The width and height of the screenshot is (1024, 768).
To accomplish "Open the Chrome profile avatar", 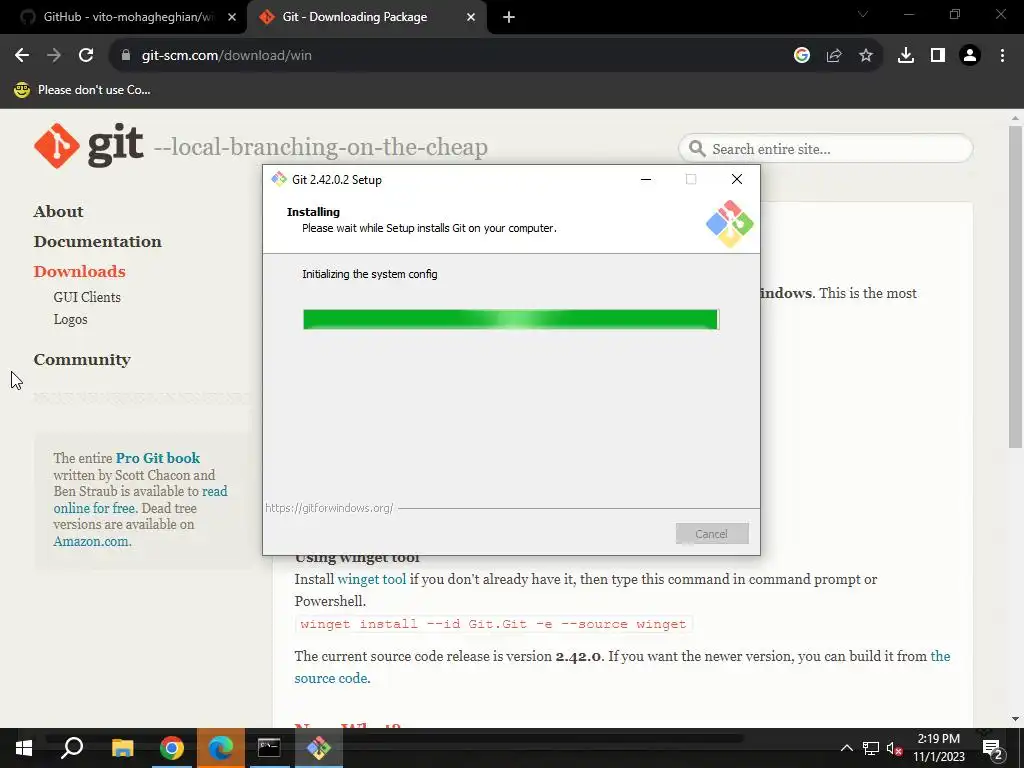I will (970, 56).
